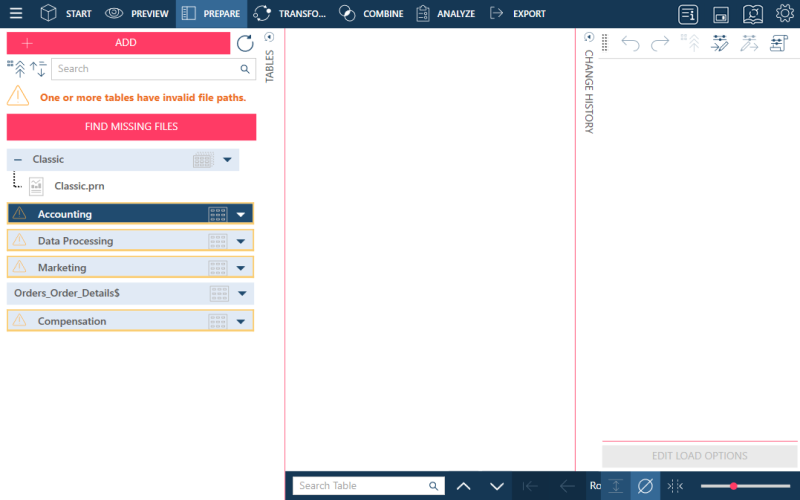Select the Compensation table

pos(130,321)
